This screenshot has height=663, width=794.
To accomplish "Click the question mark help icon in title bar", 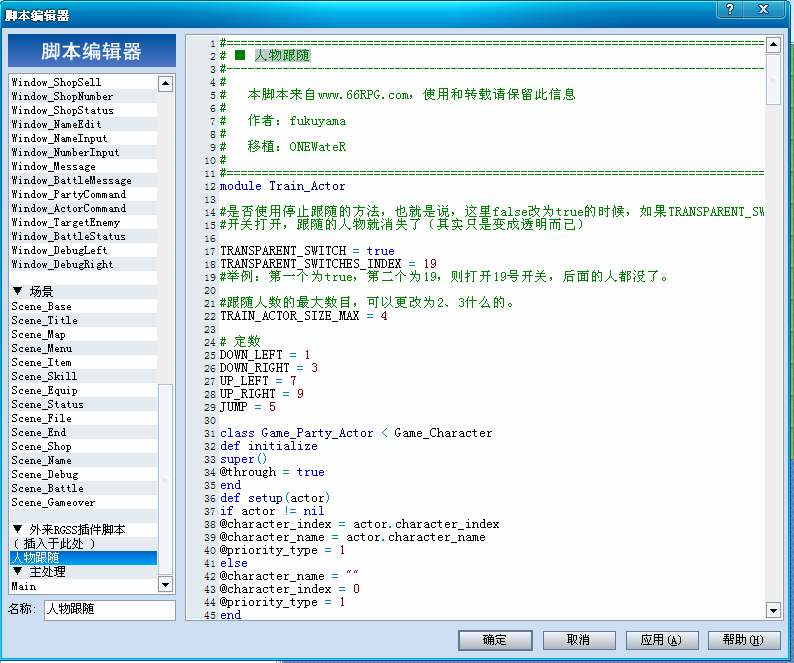I will (730, 9).
